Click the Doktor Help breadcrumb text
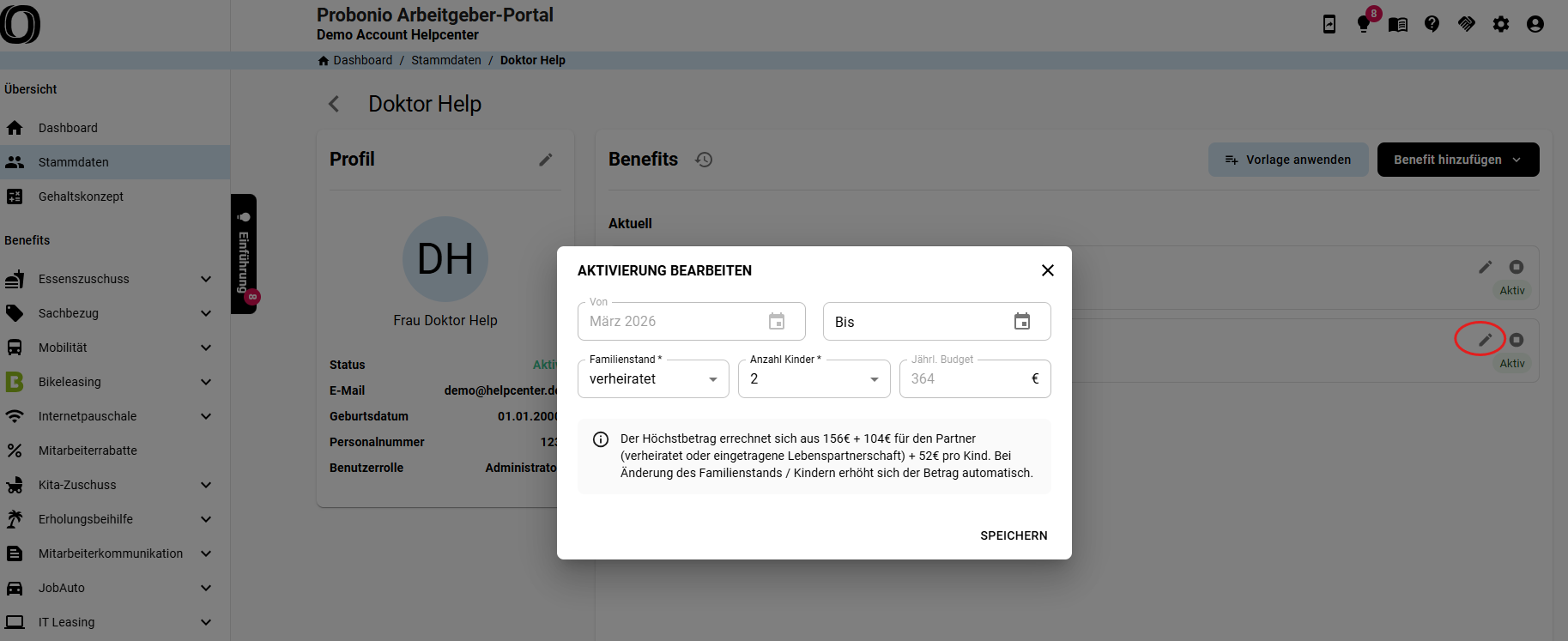1568x641 pixels. coord(533,60)
